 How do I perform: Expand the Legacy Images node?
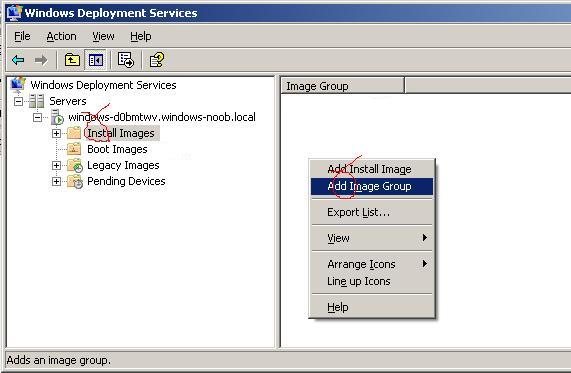coord(56,165)
